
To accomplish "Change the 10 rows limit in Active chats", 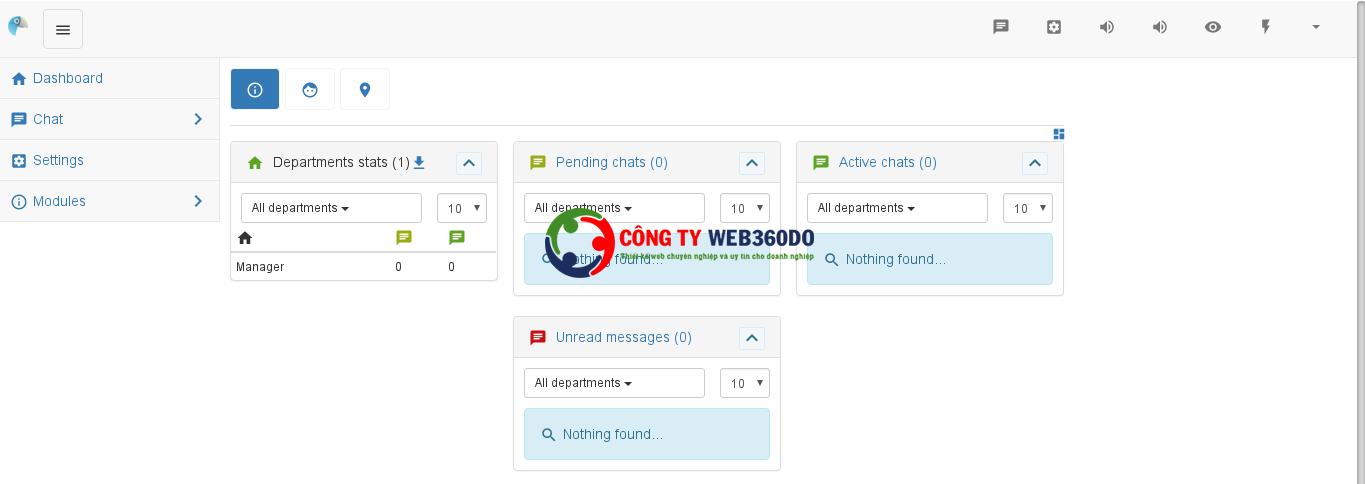I will (x=1028, y=208).
